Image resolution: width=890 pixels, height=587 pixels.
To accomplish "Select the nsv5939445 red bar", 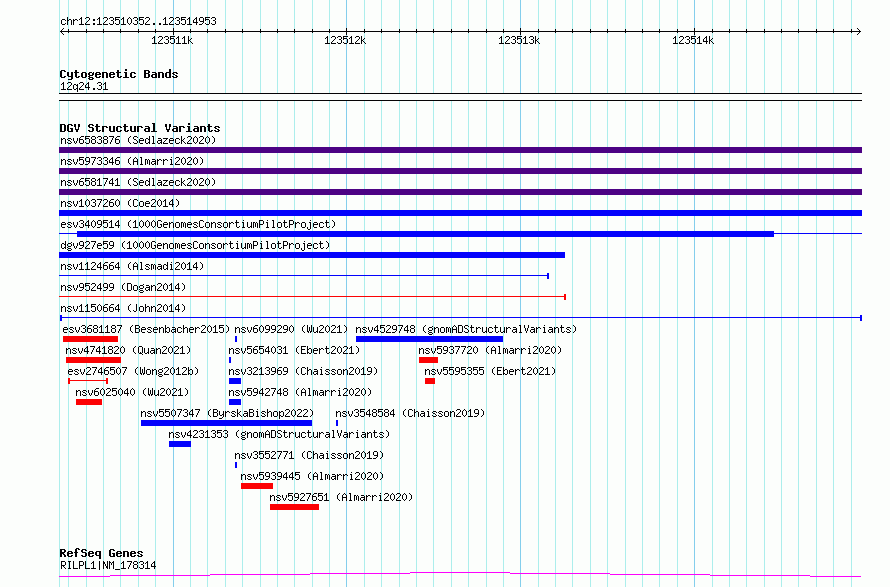I will pos(257,486).
